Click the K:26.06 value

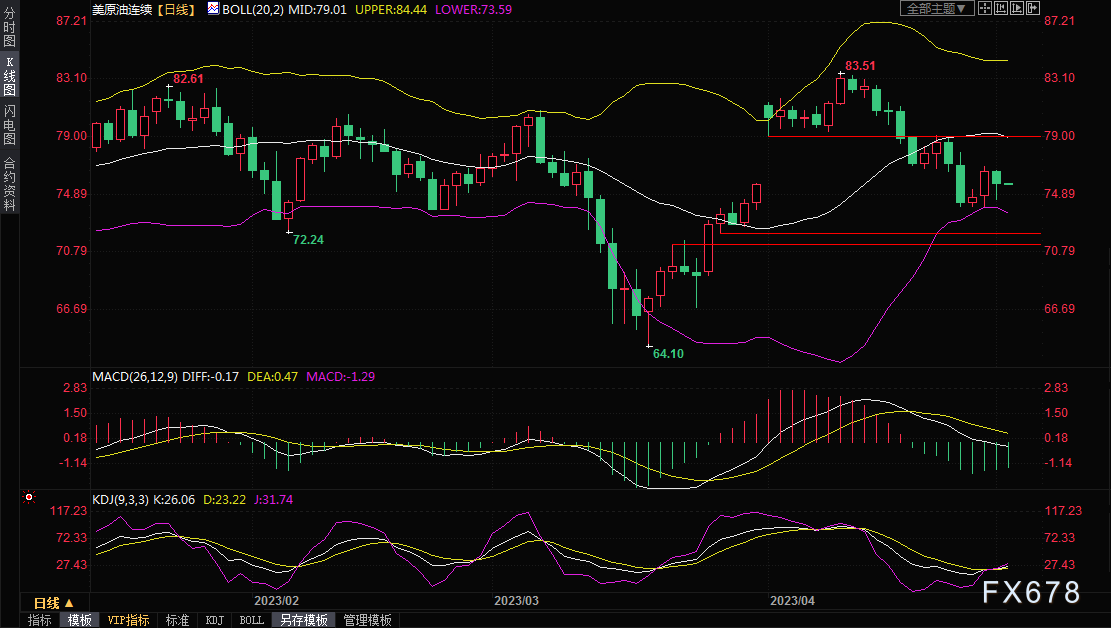coord(174,500)
